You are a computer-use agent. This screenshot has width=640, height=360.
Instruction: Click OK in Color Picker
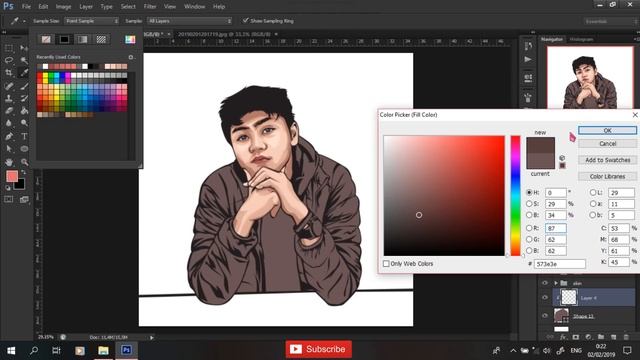tap(607, 130)
